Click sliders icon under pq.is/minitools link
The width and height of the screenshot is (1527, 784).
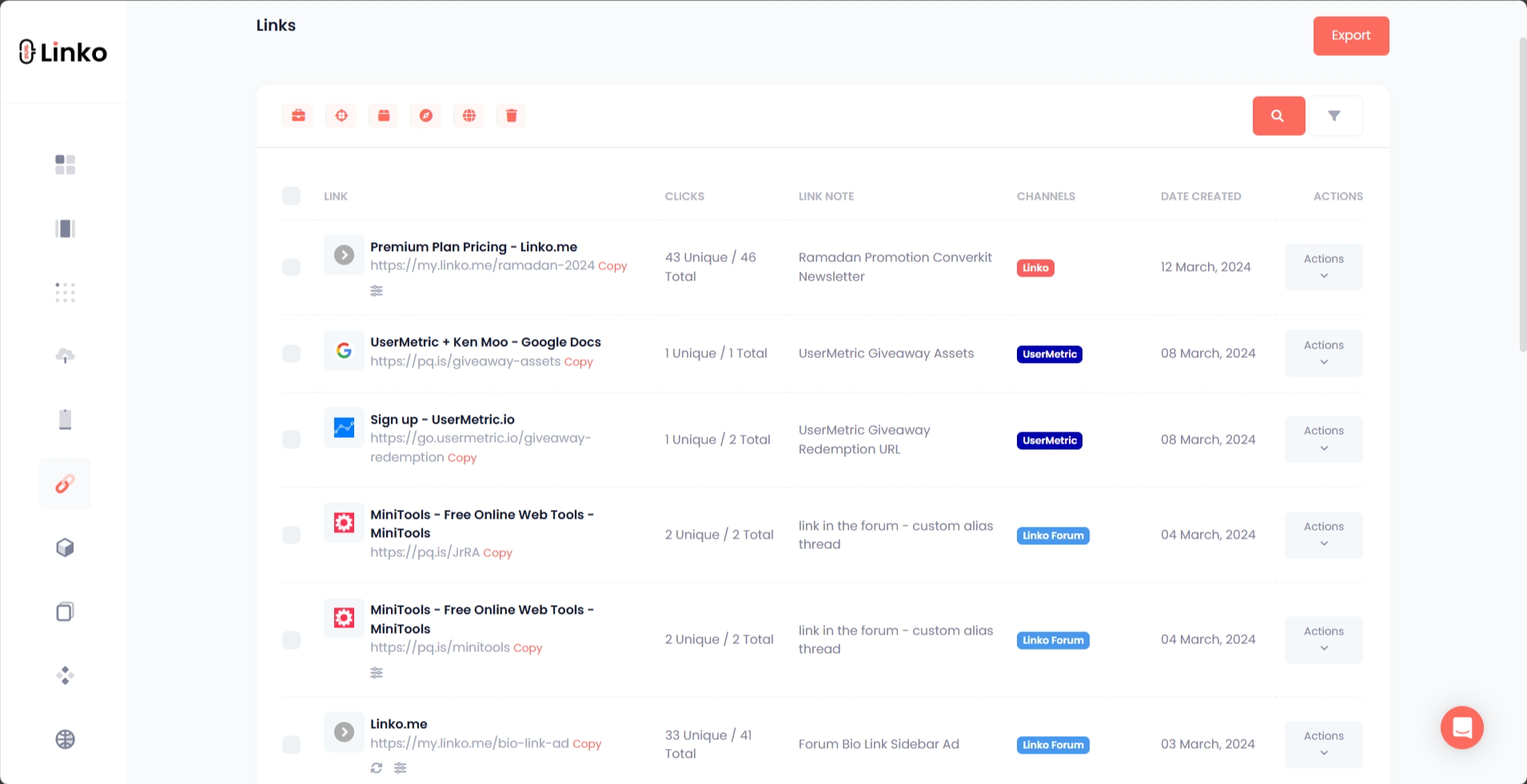[x=377, y=673]
